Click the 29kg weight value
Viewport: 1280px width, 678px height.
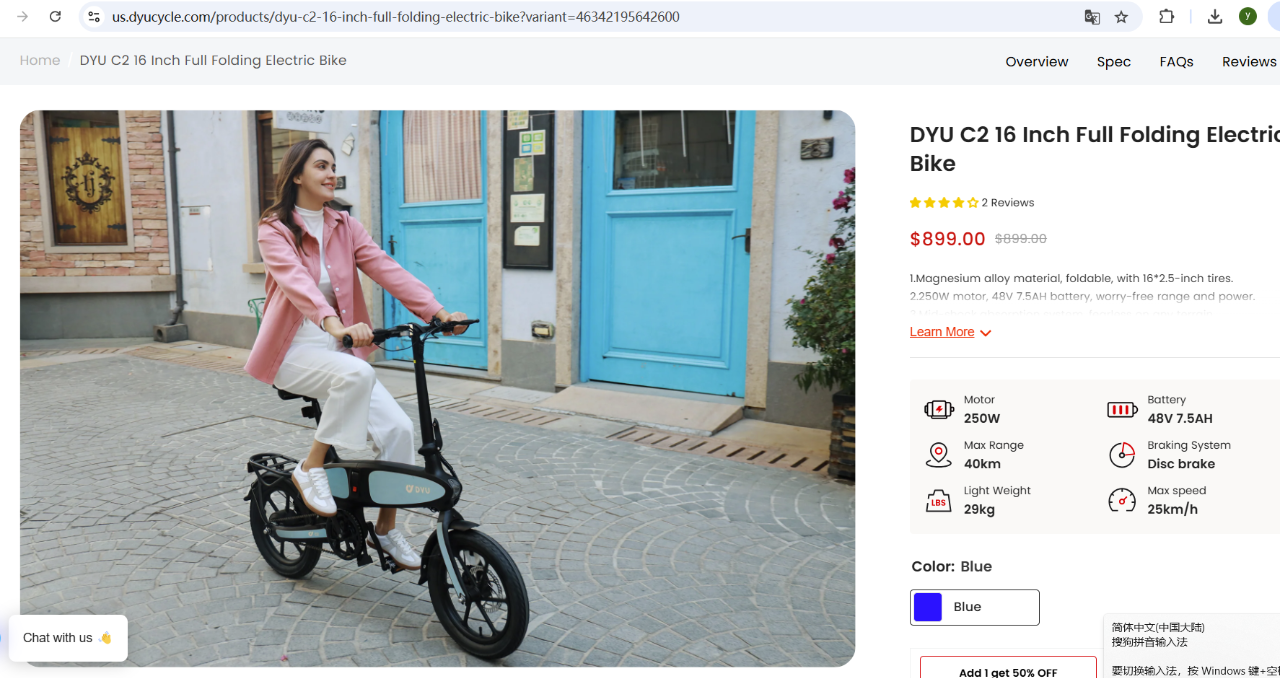(979, 509)
